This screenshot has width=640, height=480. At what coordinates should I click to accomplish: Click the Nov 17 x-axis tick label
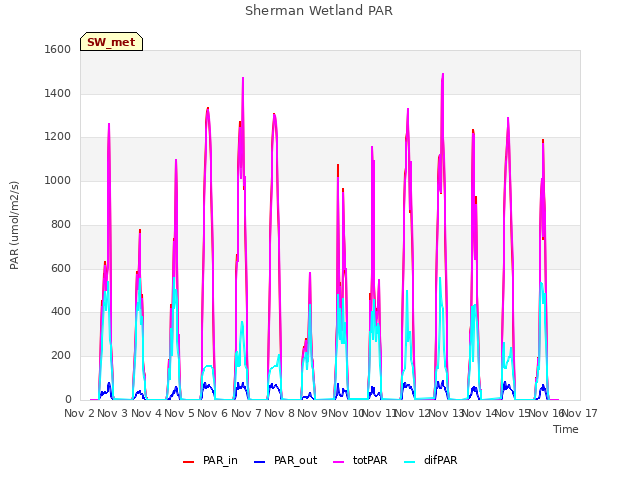(579, 413)
